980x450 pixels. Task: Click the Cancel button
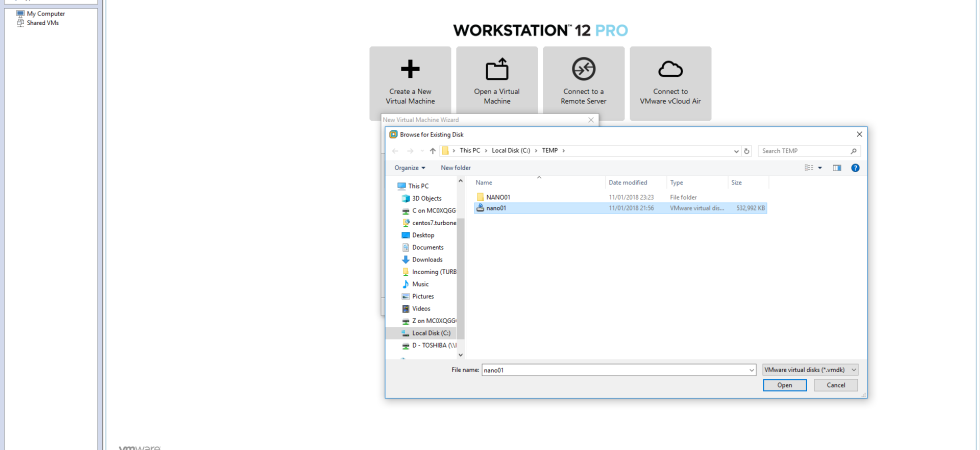click(836, 385)
